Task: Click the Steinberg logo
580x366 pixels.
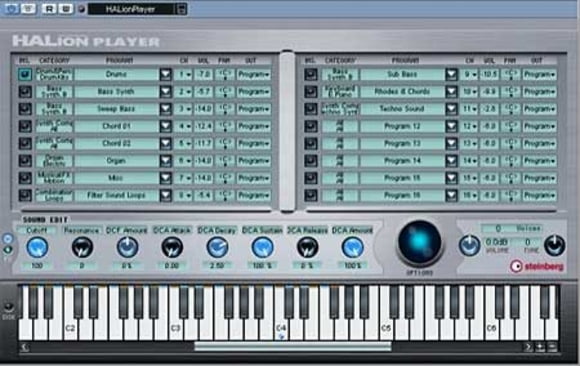Action: point(537,266)
